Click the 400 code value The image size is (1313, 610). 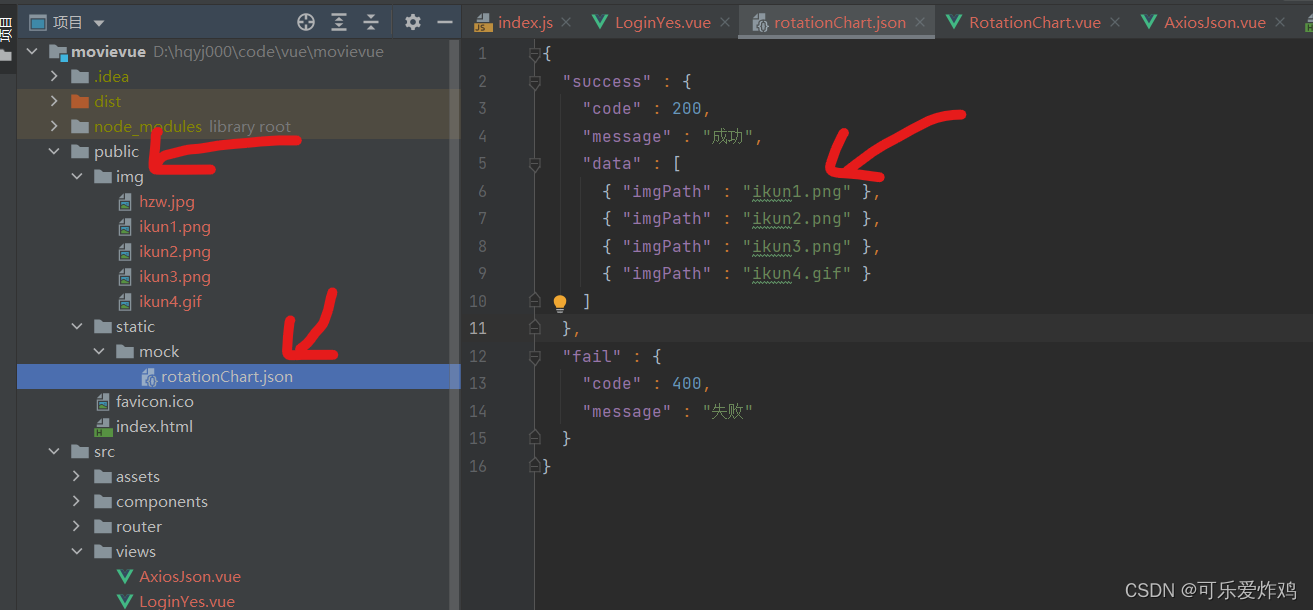pos(686,383)
